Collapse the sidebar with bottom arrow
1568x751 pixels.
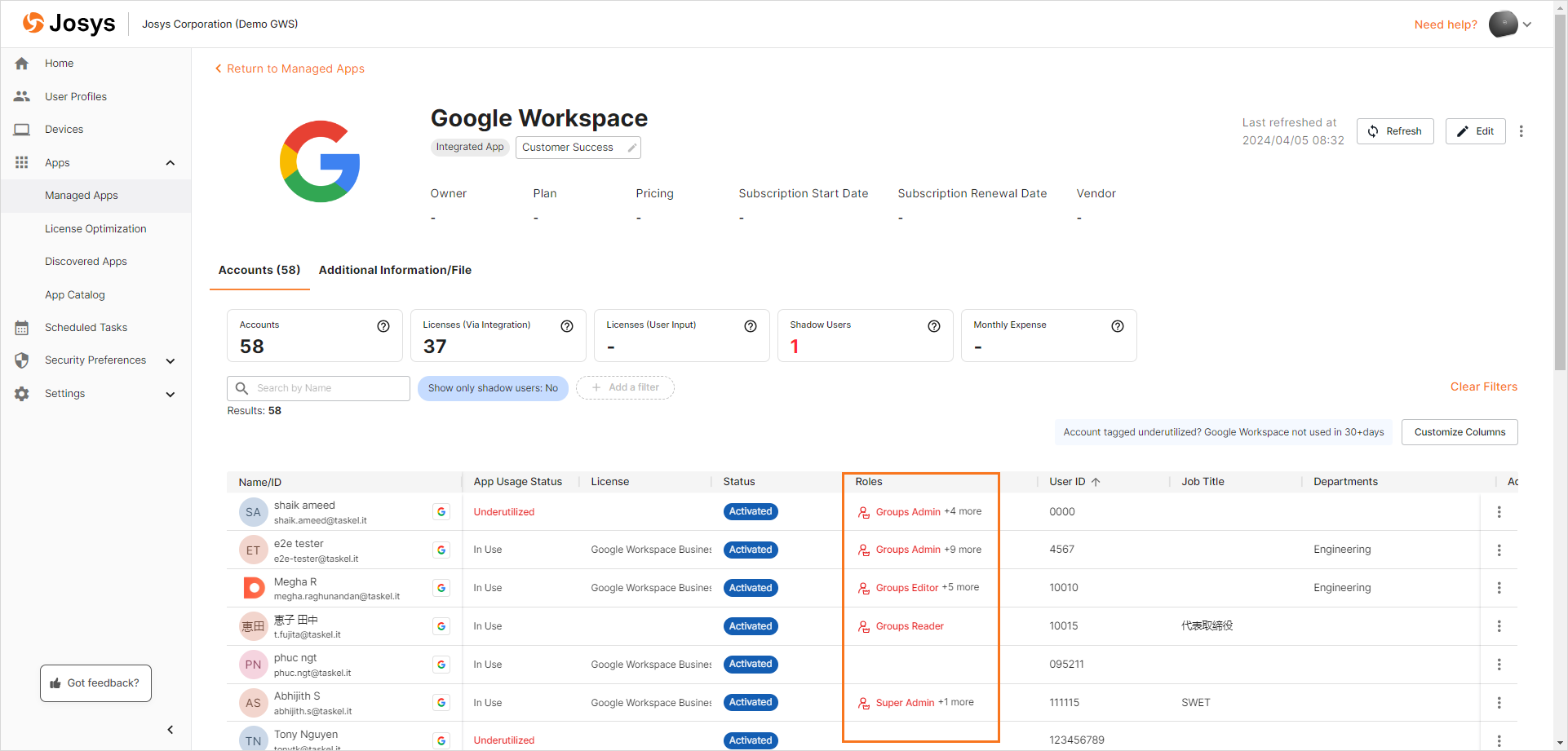click(170, 730)
